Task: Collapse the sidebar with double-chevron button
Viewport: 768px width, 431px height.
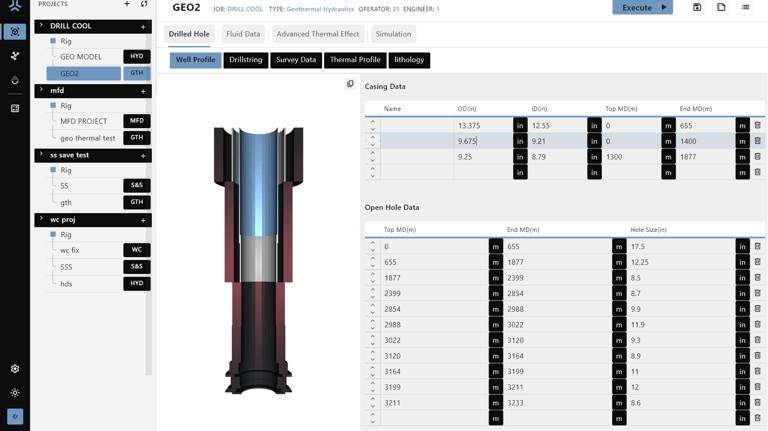Action: 15,416
